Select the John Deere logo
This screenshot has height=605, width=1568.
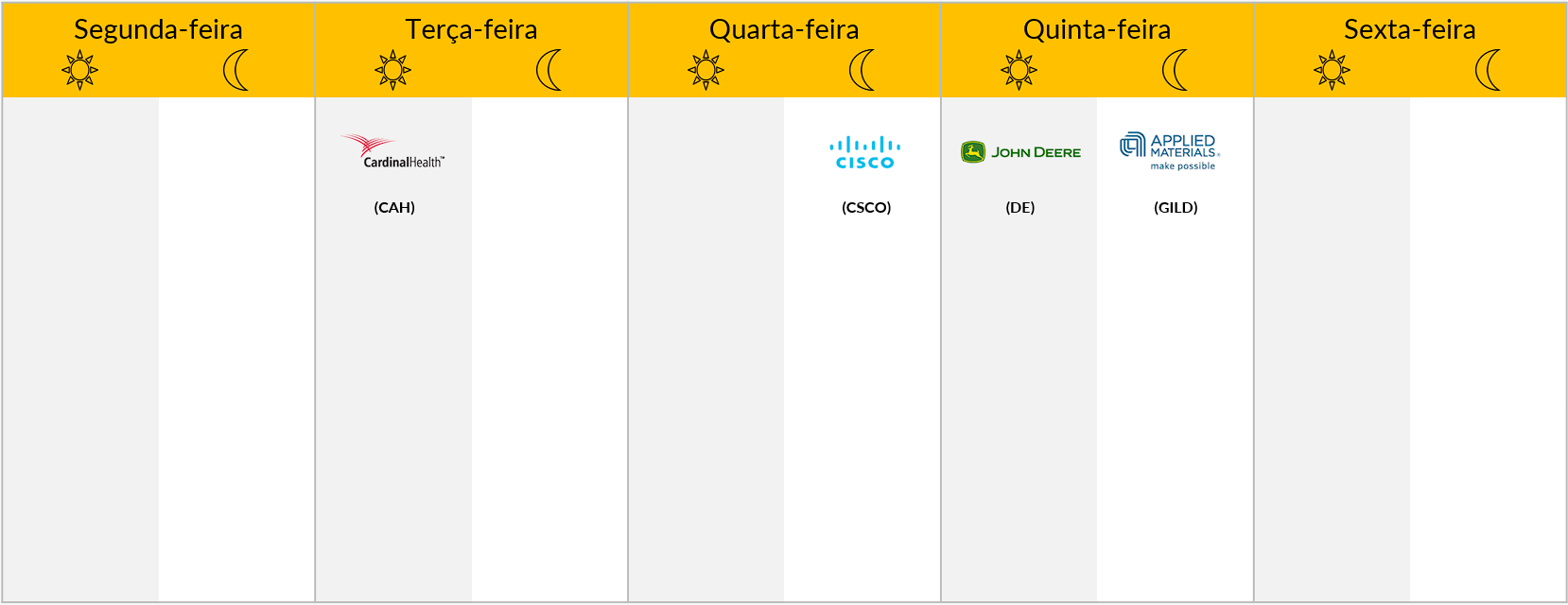pos(1020,152)
